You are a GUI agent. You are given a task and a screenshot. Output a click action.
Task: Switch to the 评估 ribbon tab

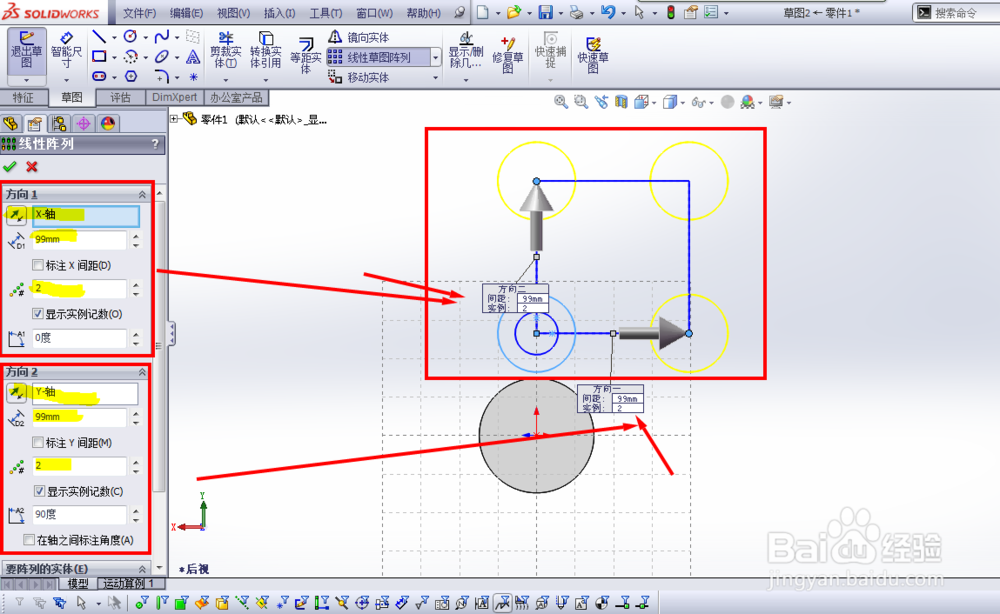(120, 98)
